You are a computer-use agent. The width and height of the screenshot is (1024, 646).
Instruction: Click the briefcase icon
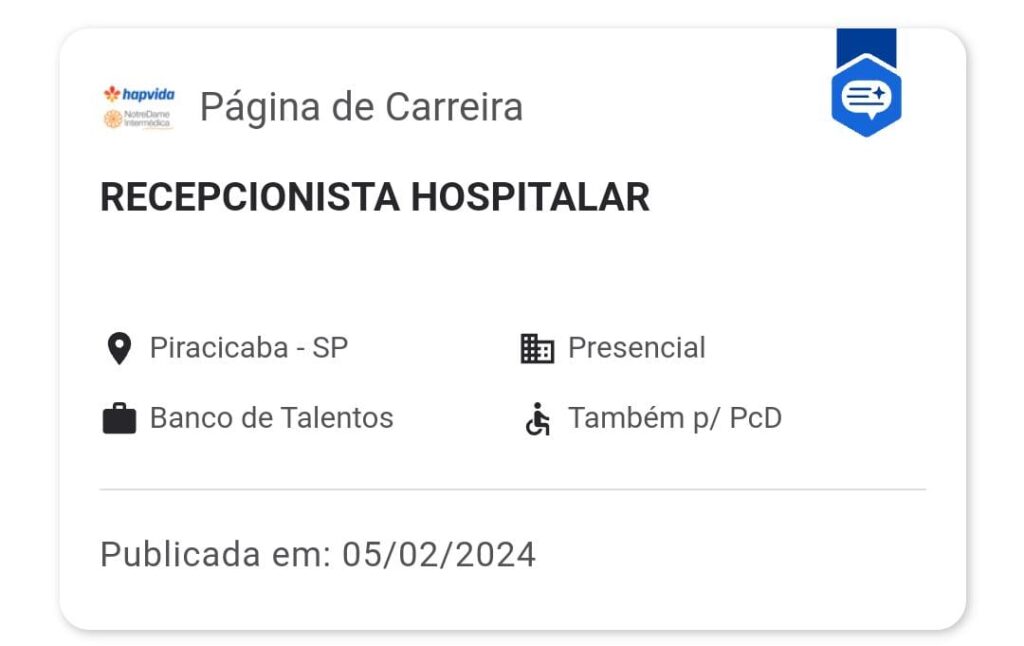pyautogui.click(x=119, y=418)
